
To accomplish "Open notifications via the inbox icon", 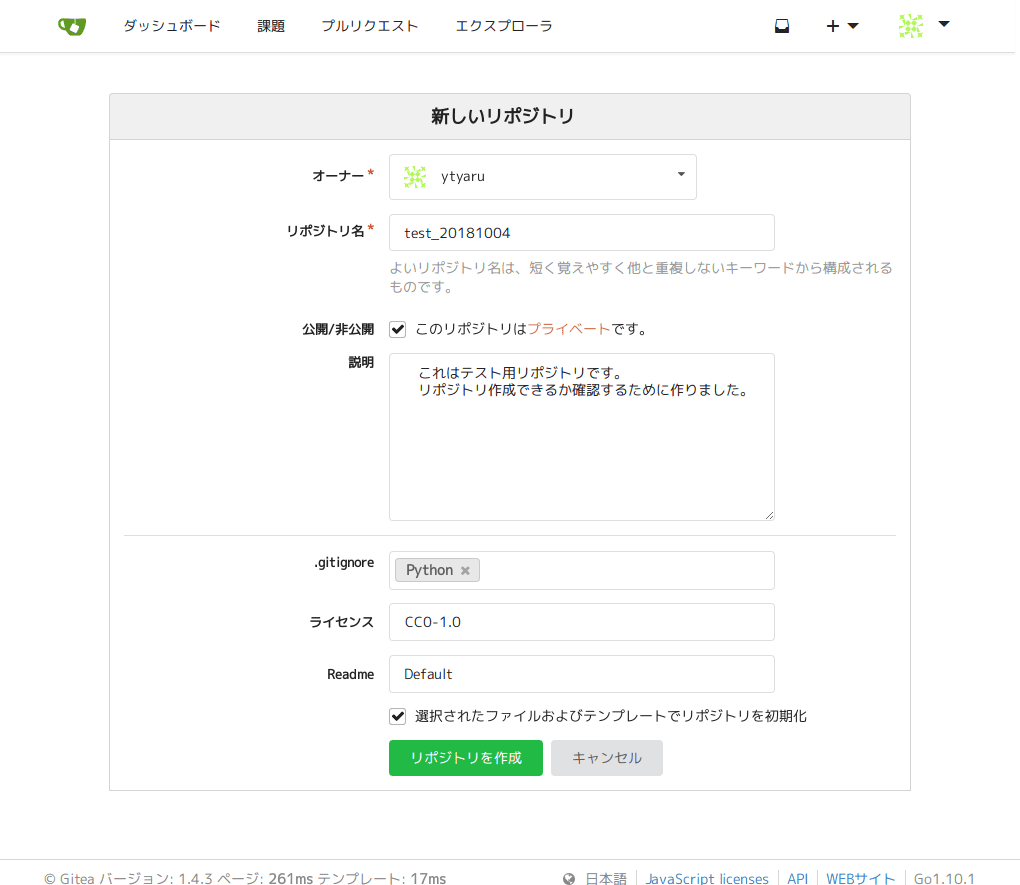I will click(x=781, y=26).
